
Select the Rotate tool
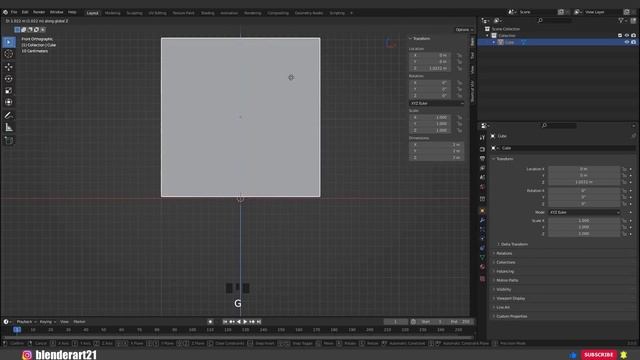(x=9, y=79)
